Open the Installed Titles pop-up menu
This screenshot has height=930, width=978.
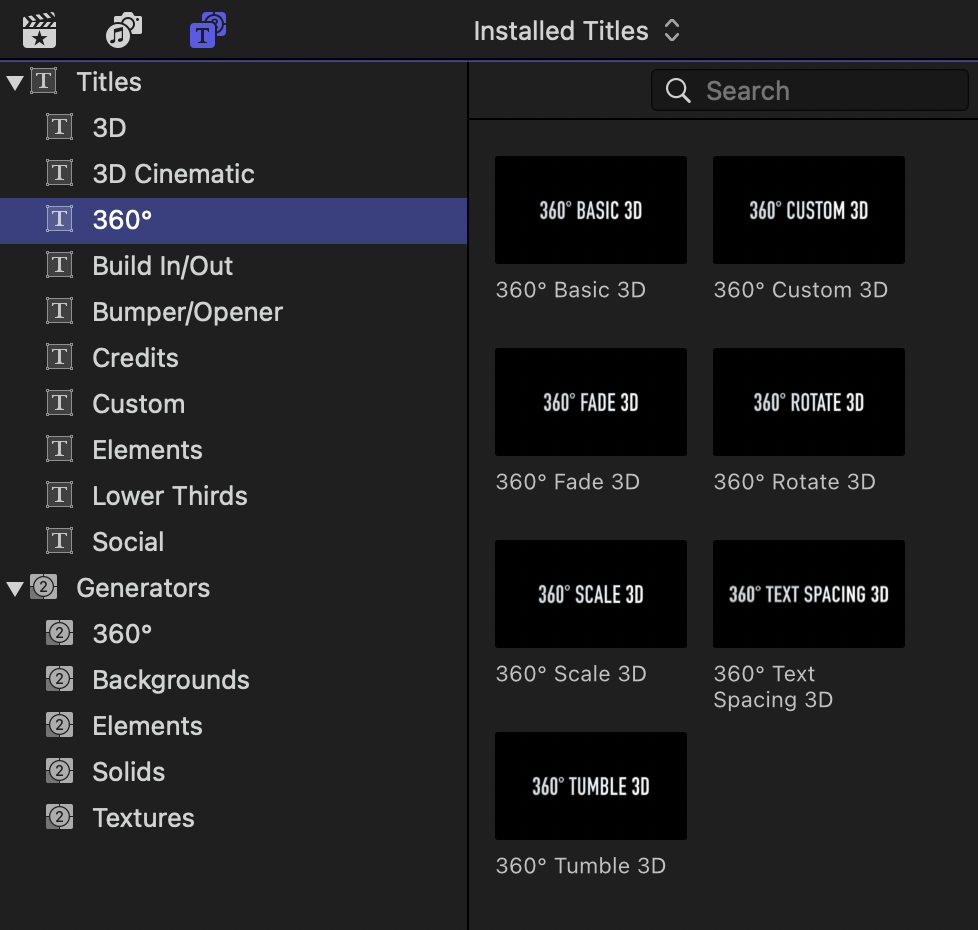tap(576, 31)
